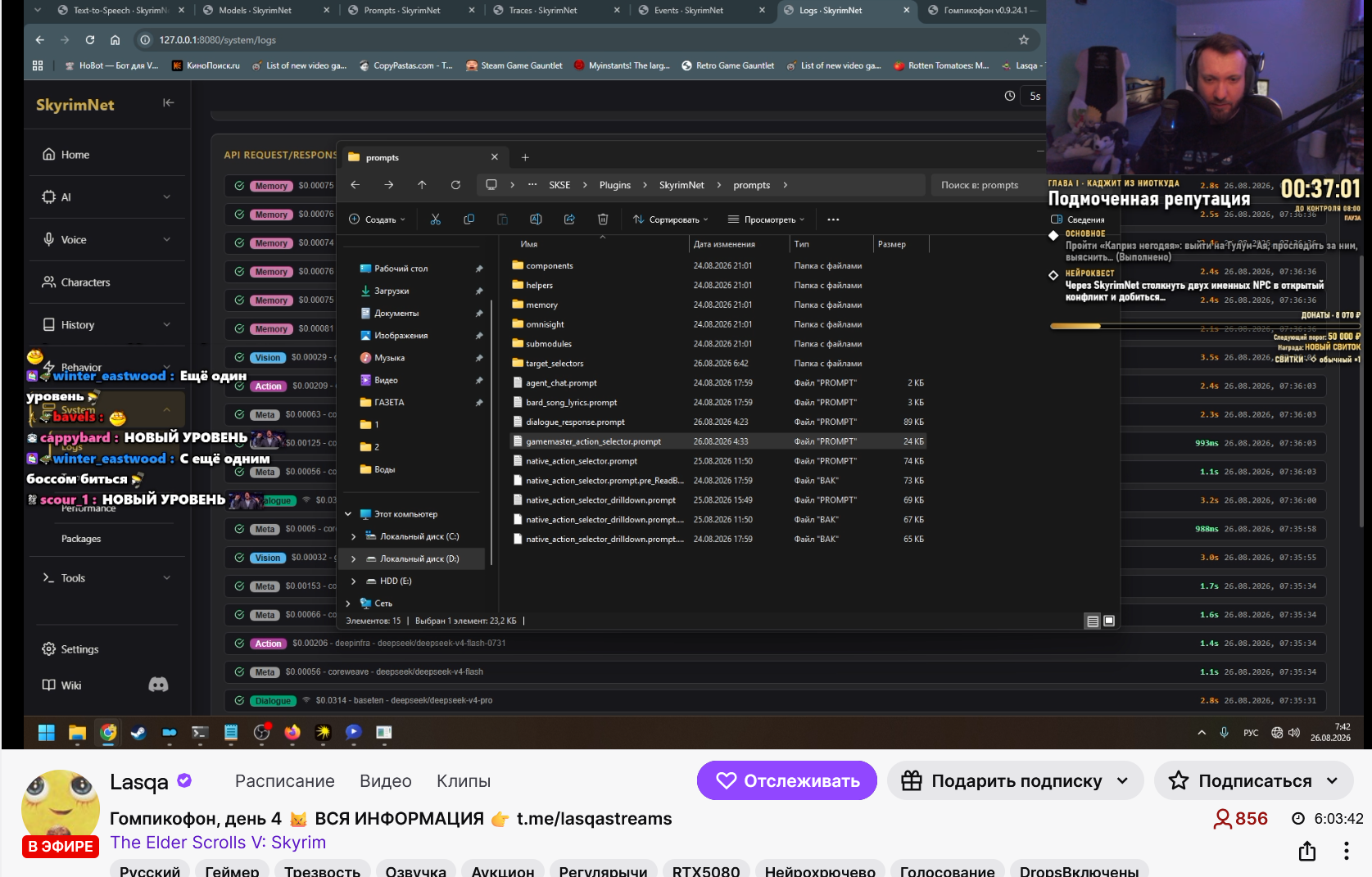Viewport: 1372px width, 877px height.
Task: Click the microphone icon in system tray
Action: pyautogui.click(x=1224, y=732)
